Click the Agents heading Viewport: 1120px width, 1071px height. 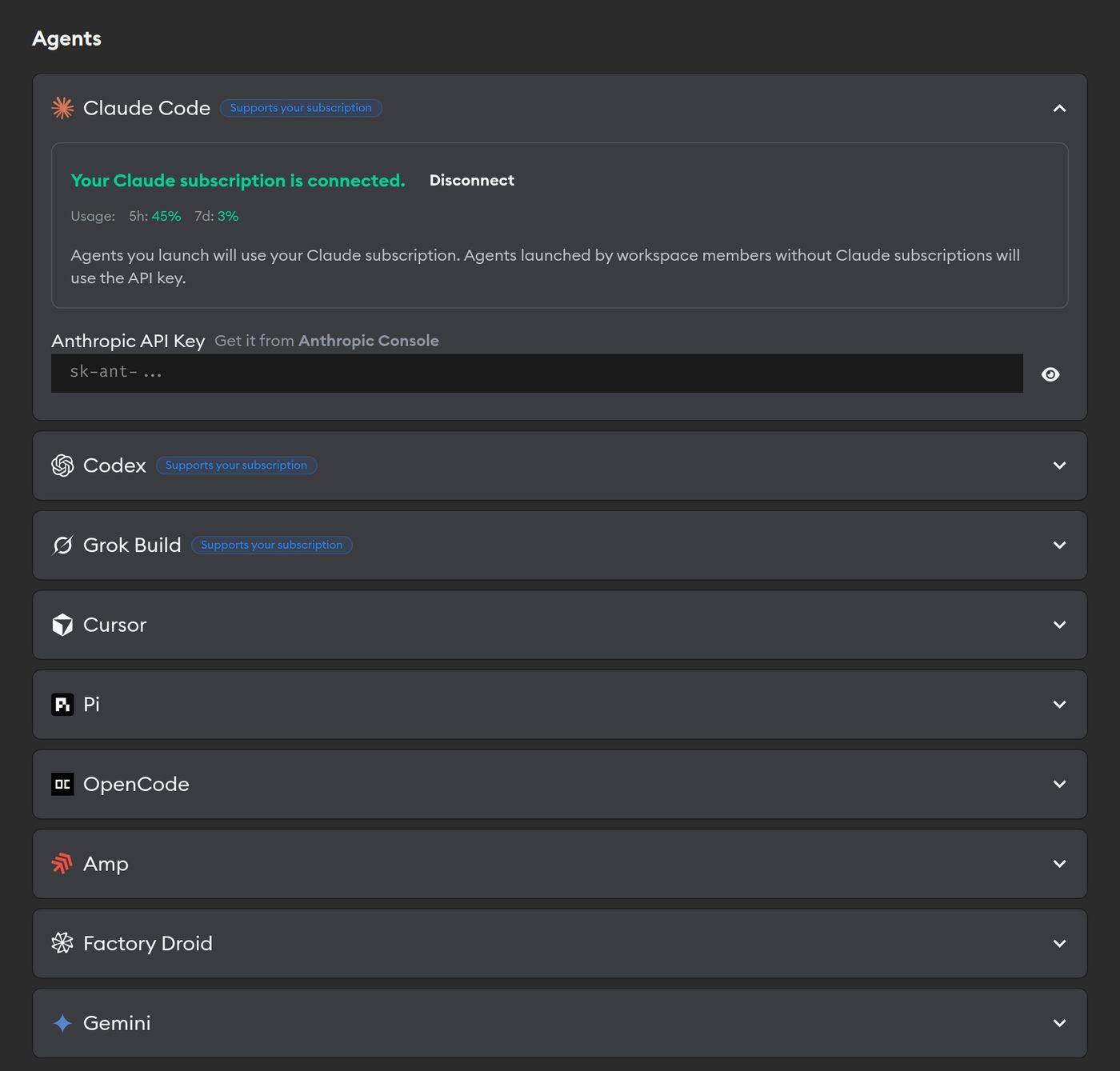click(x=66, y=38)
